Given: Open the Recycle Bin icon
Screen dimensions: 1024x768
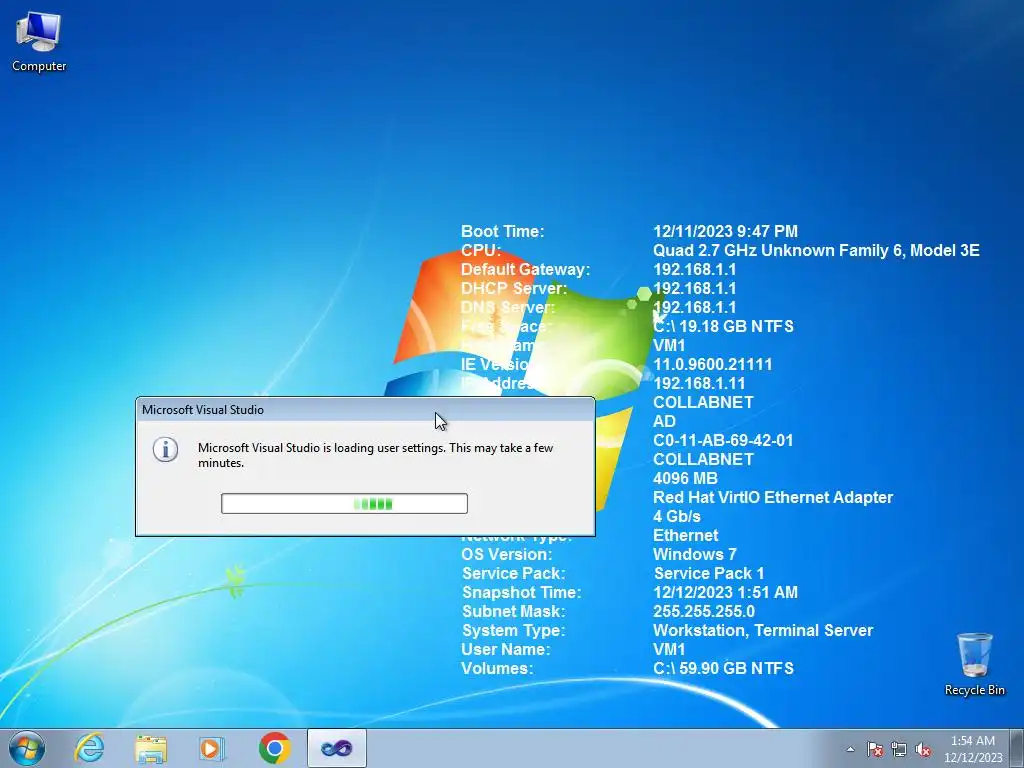Looking at the screenshot, I should (974, 664).
